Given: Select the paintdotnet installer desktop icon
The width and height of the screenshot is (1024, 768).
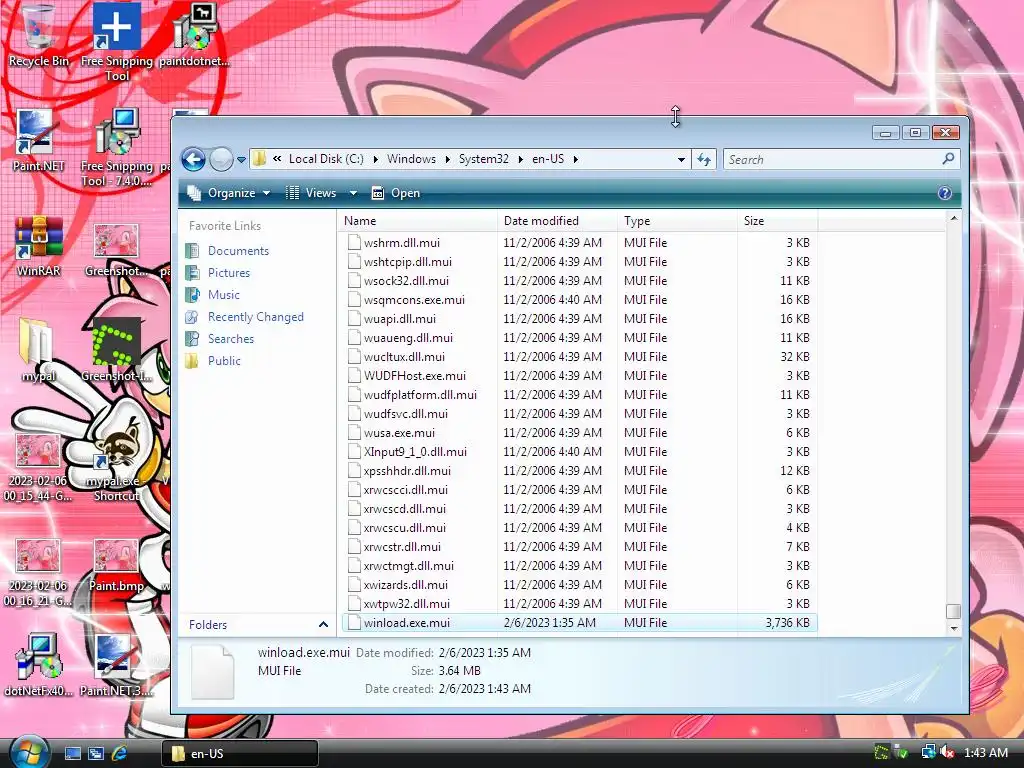Looking at the screenshot, I should click(195, 36).
